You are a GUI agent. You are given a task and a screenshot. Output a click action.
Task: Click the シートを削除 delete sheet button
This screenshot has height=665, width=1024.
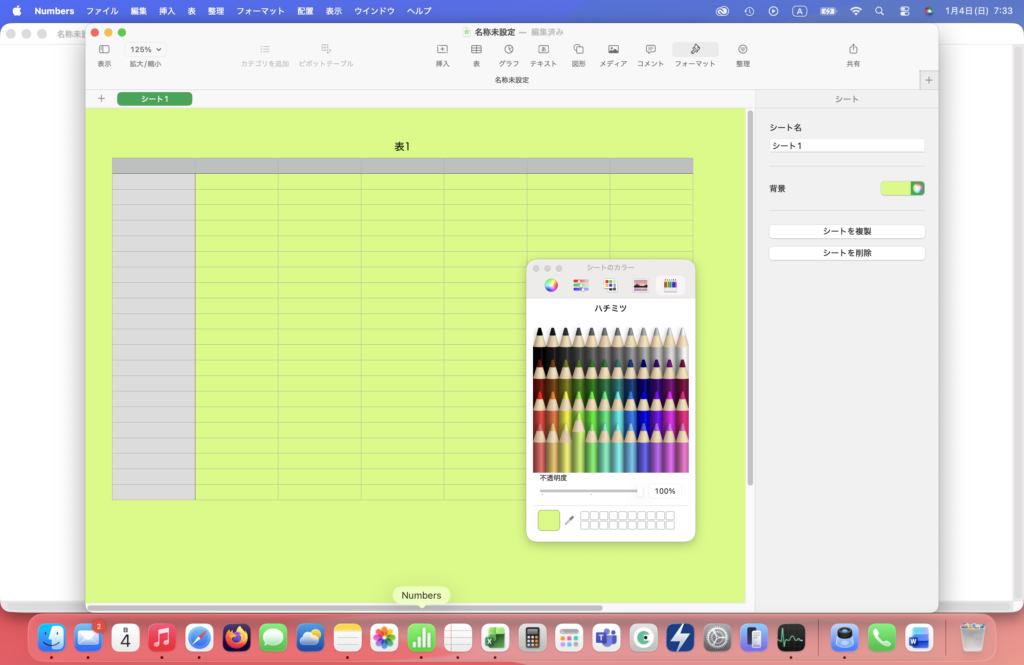click(846, 253)
